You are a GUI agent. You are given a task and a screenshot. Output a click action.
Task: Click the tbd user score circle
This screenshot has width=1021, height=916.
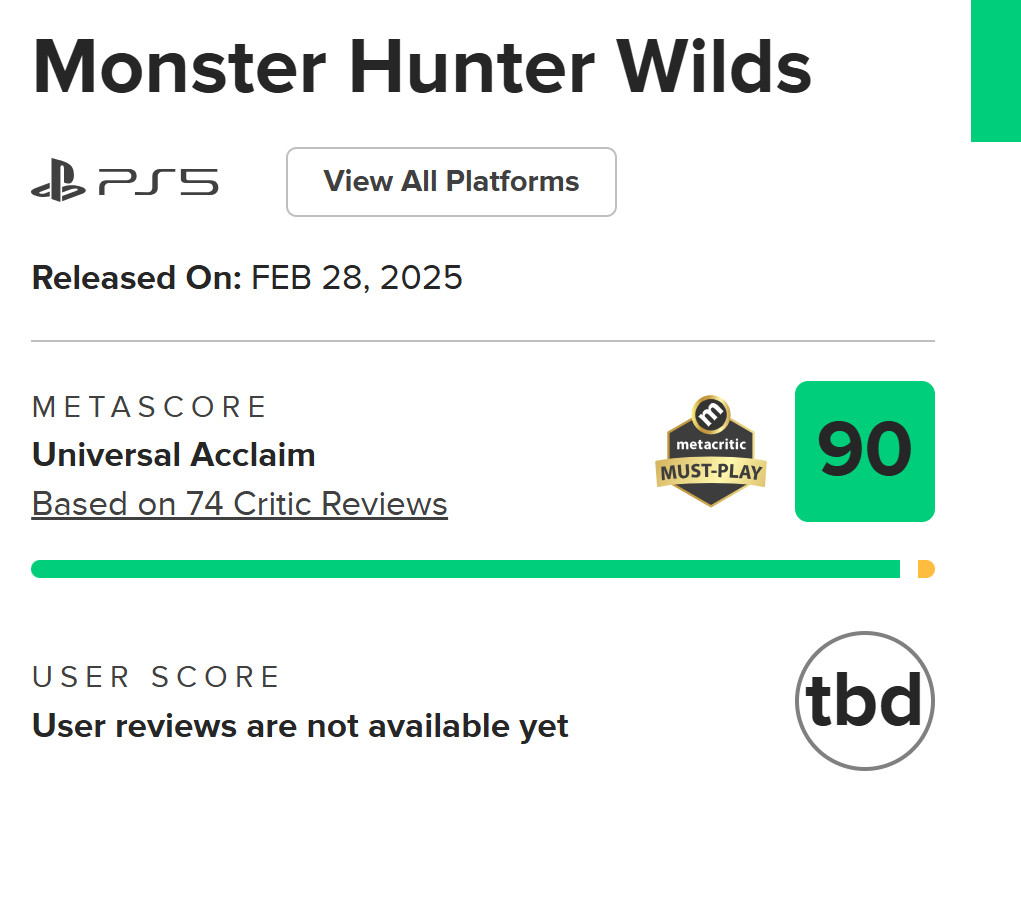coord(864,701)
